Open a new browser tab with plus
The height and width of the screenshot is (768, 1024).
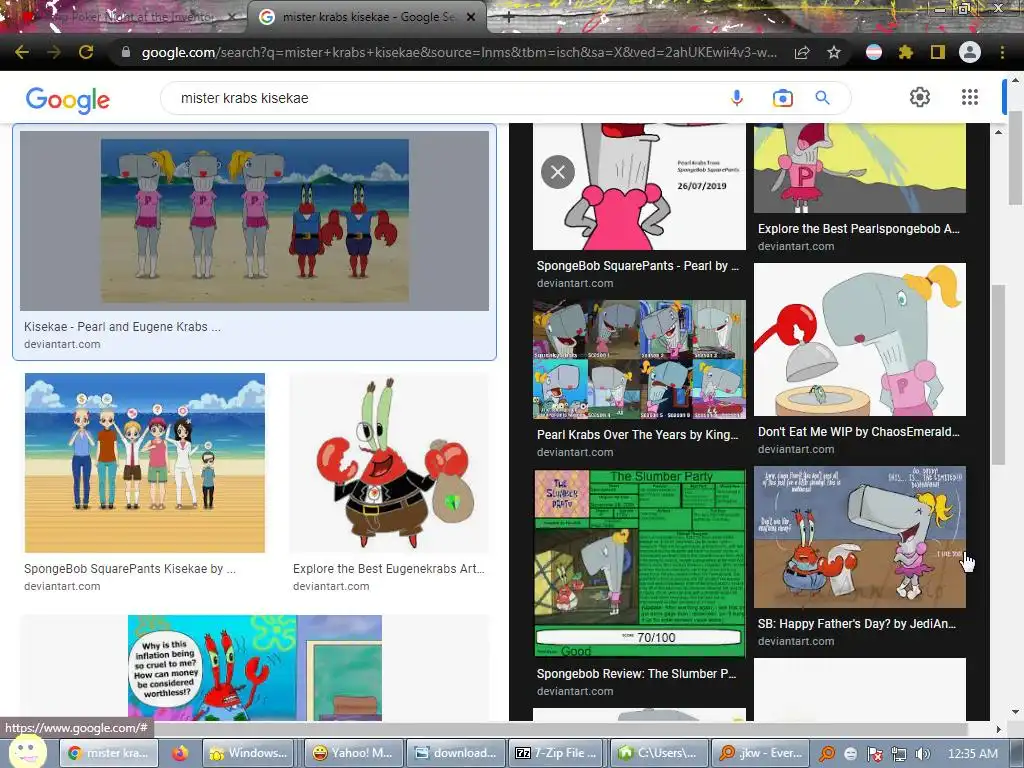[x=508, y=17]
